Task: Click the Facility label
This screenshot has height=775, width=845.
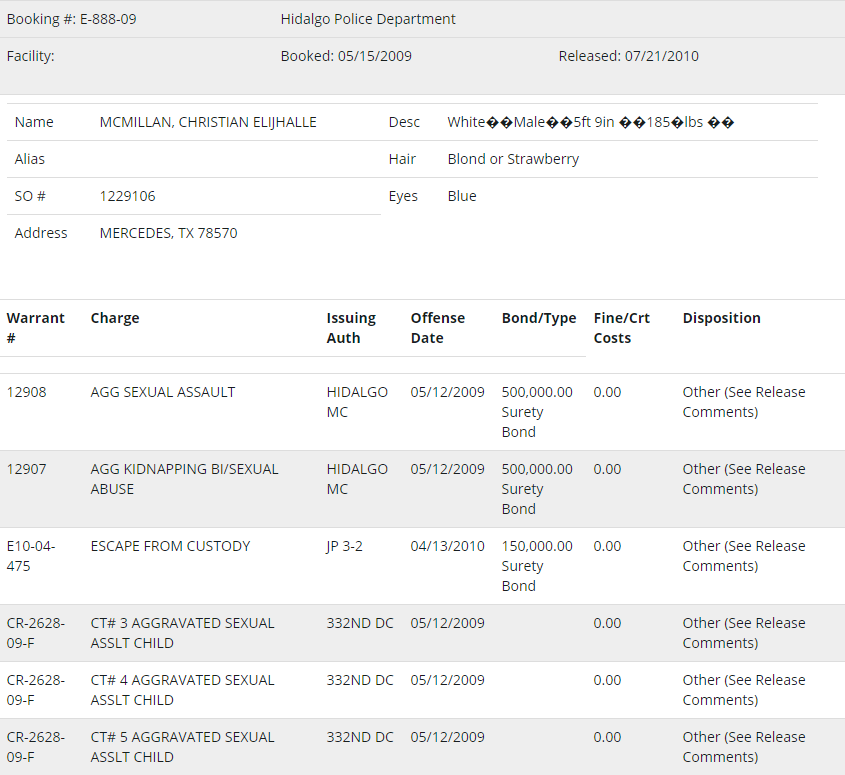Action: click(31, 56)
